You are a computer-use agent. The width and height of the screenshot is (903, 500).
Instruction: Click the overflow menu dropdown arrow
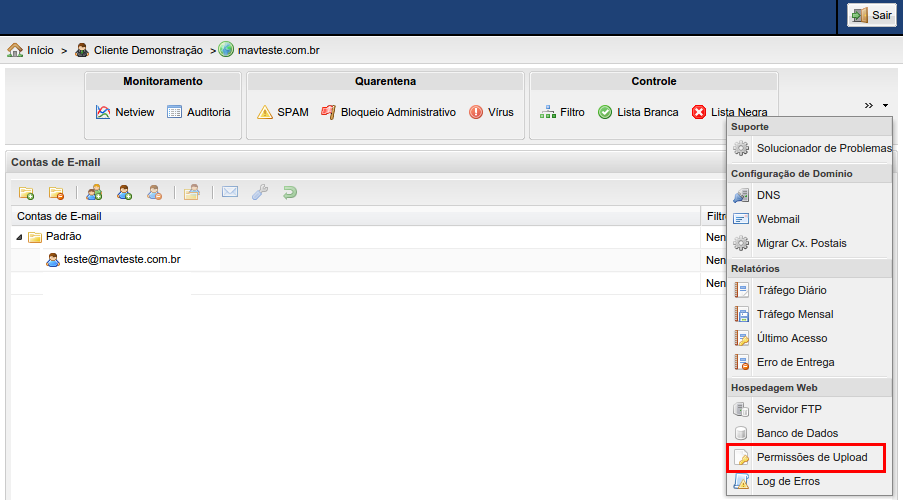(885, 105)
